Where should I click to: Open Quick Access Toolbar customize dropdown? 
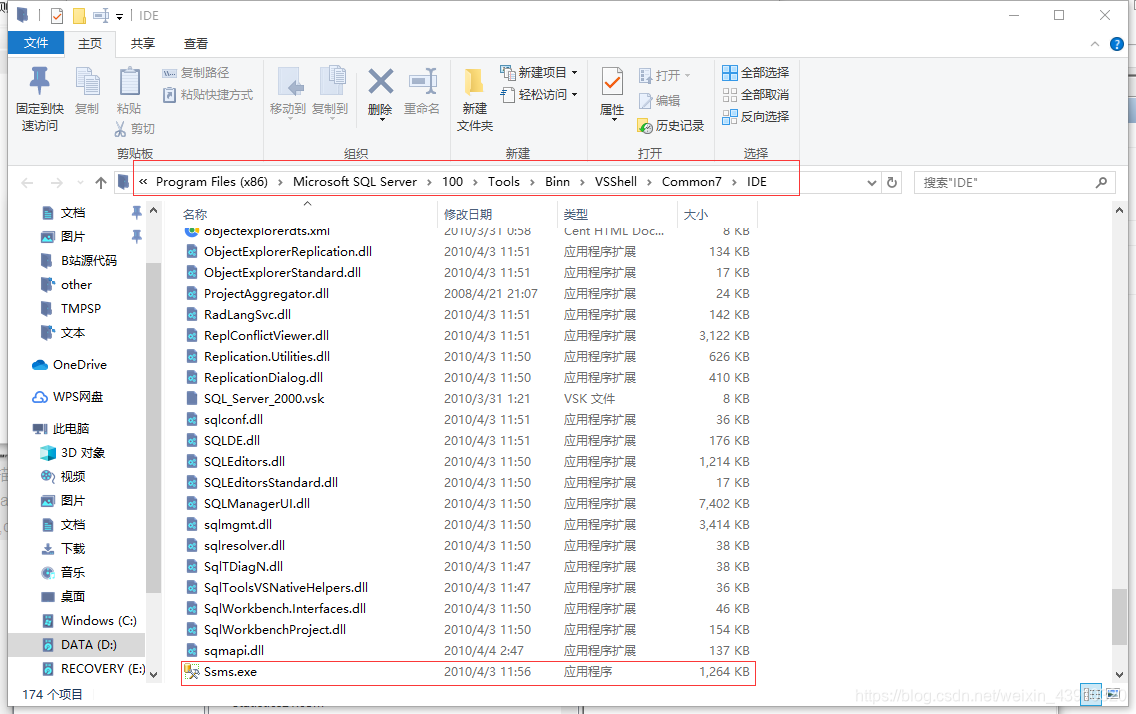coord(120,16)
